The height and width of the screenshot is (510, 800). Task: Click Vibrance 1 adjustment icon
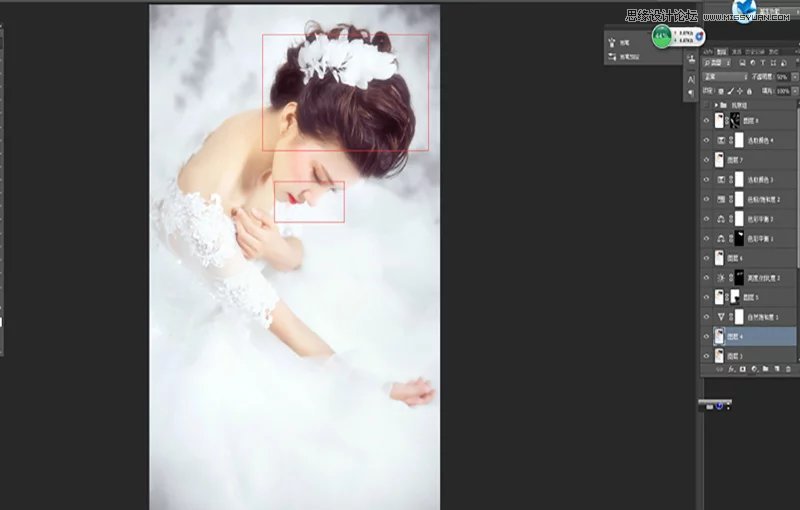pyautogui.click(x=721, y=317)
